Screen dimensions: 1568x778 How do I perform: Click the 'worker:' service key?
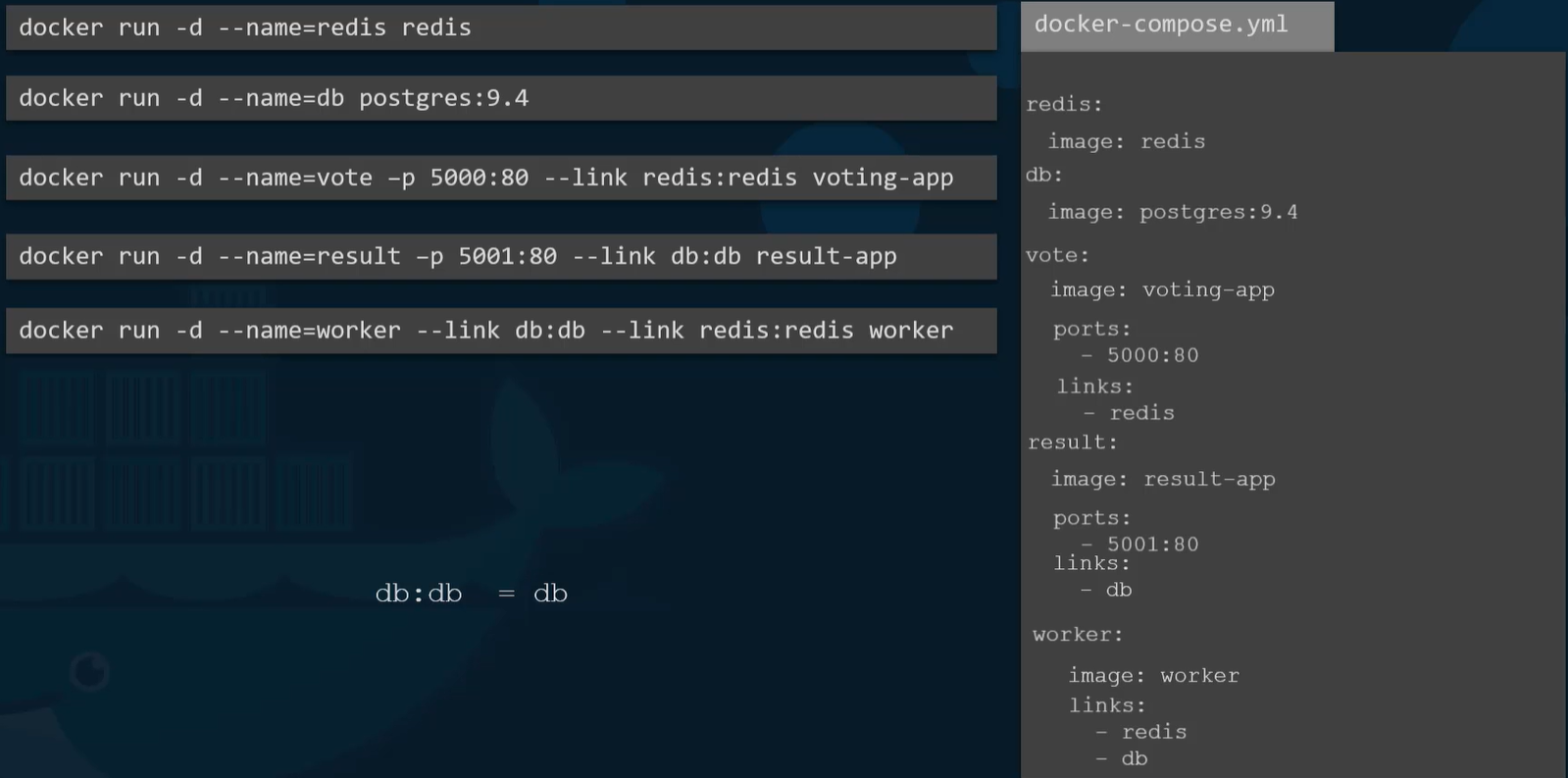pyautogui.click(x=1078, y=635)
